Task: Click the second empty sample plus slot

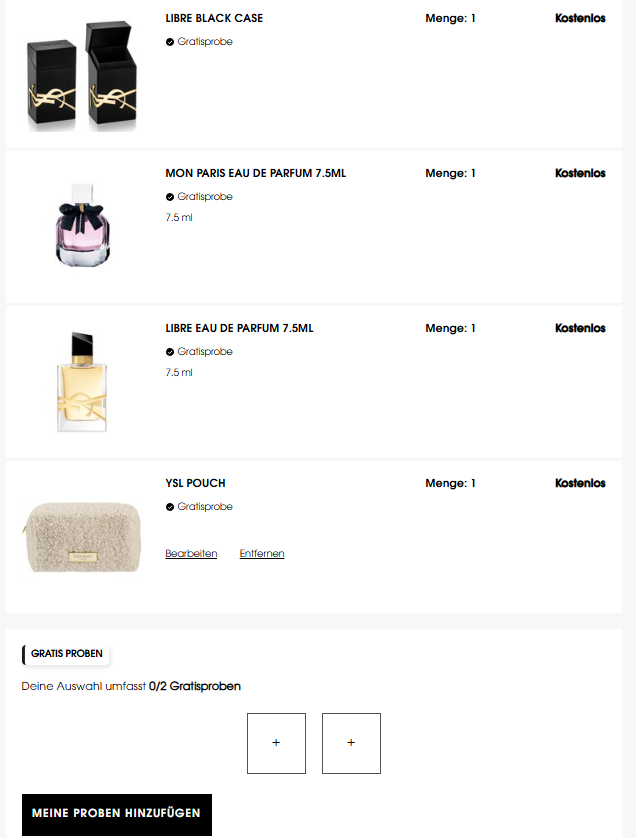Action: pyautogui.click(x=351, y=743)
